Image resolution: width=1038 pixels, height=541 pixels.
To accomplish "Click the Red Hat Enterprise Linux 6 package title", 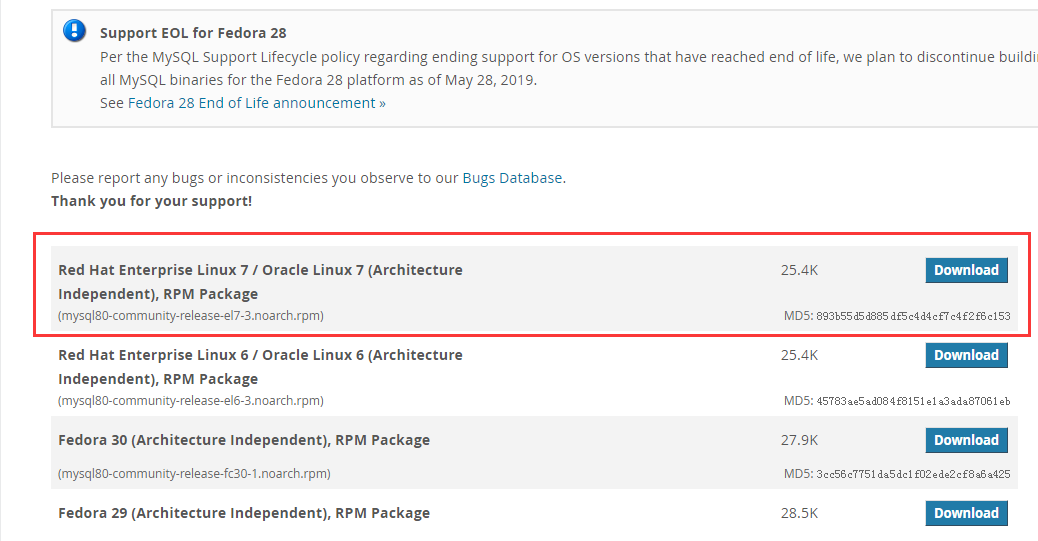I will coord(260,367).
